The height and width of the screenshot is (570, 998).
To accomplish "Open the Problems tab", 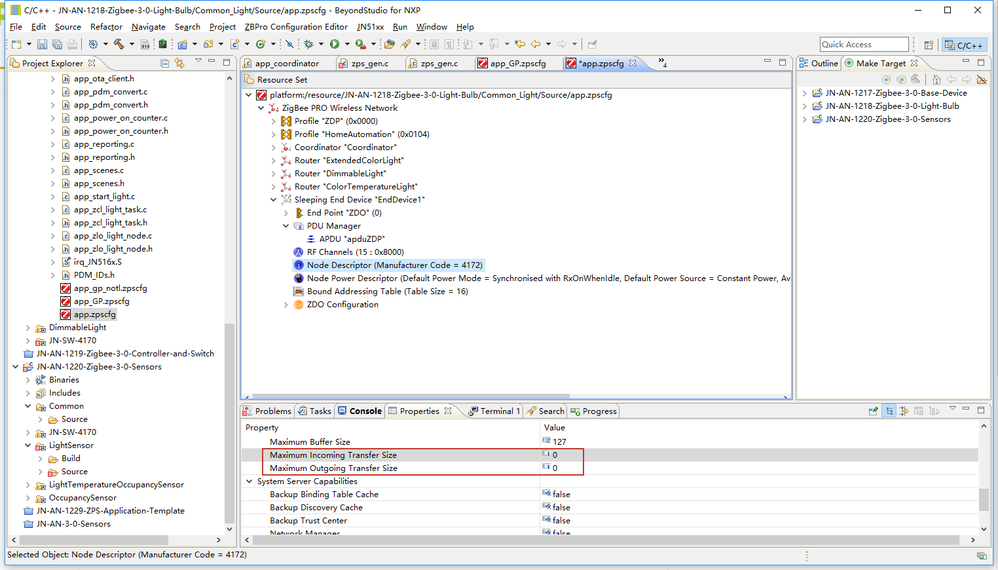I will tap(268, 411).
